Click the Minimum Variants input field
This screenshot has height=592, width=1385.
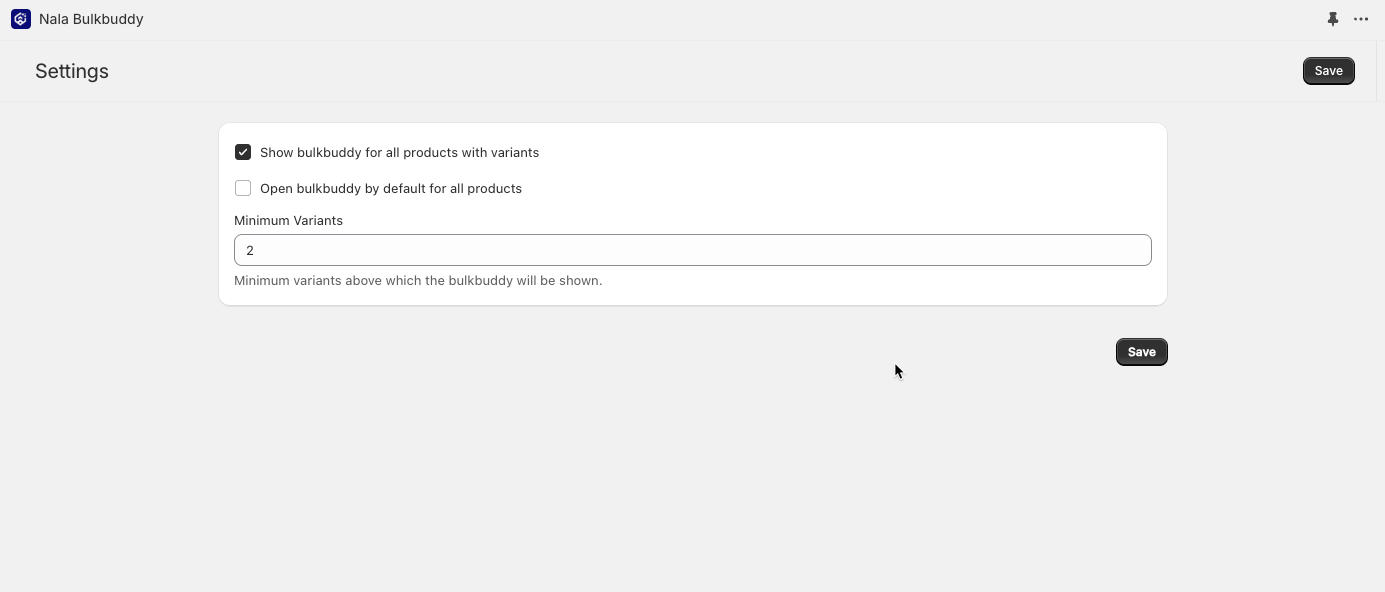[x=692, y=250]
